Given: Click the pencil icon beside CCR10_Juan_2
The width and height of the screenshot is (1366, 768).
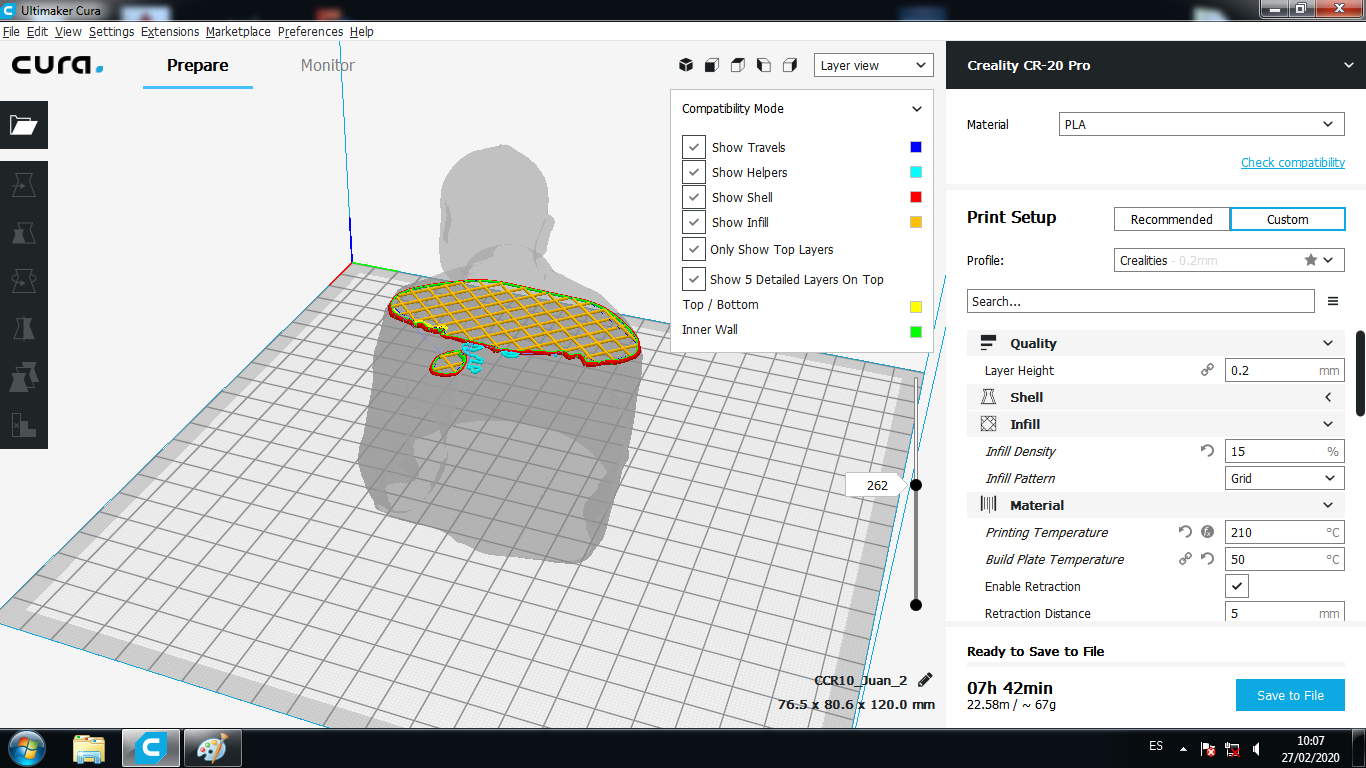Looking at the screenshot, I should tap(925, 680).
